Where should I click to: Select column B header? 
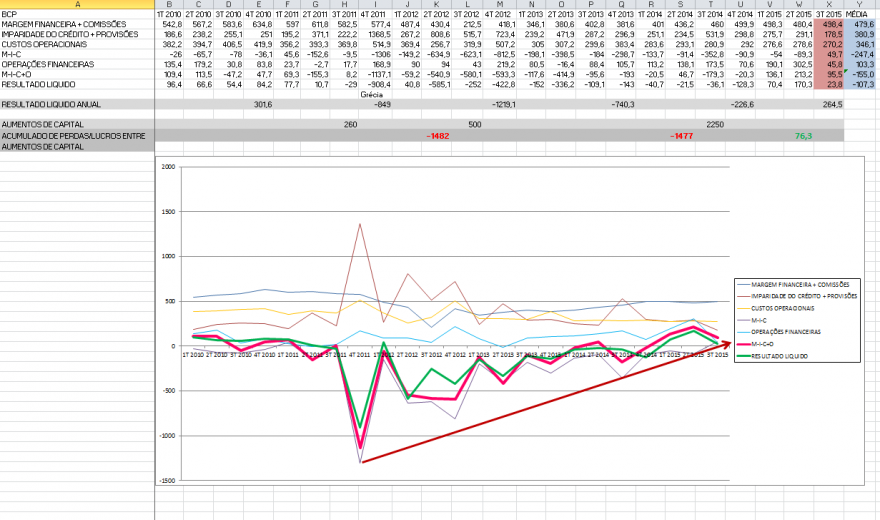169,4
